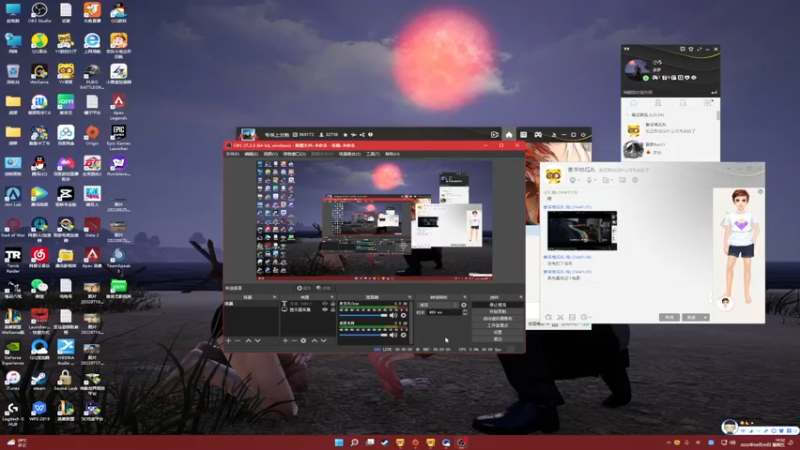
Task: Click the share icon in game hall window
Action: point(362,135)
